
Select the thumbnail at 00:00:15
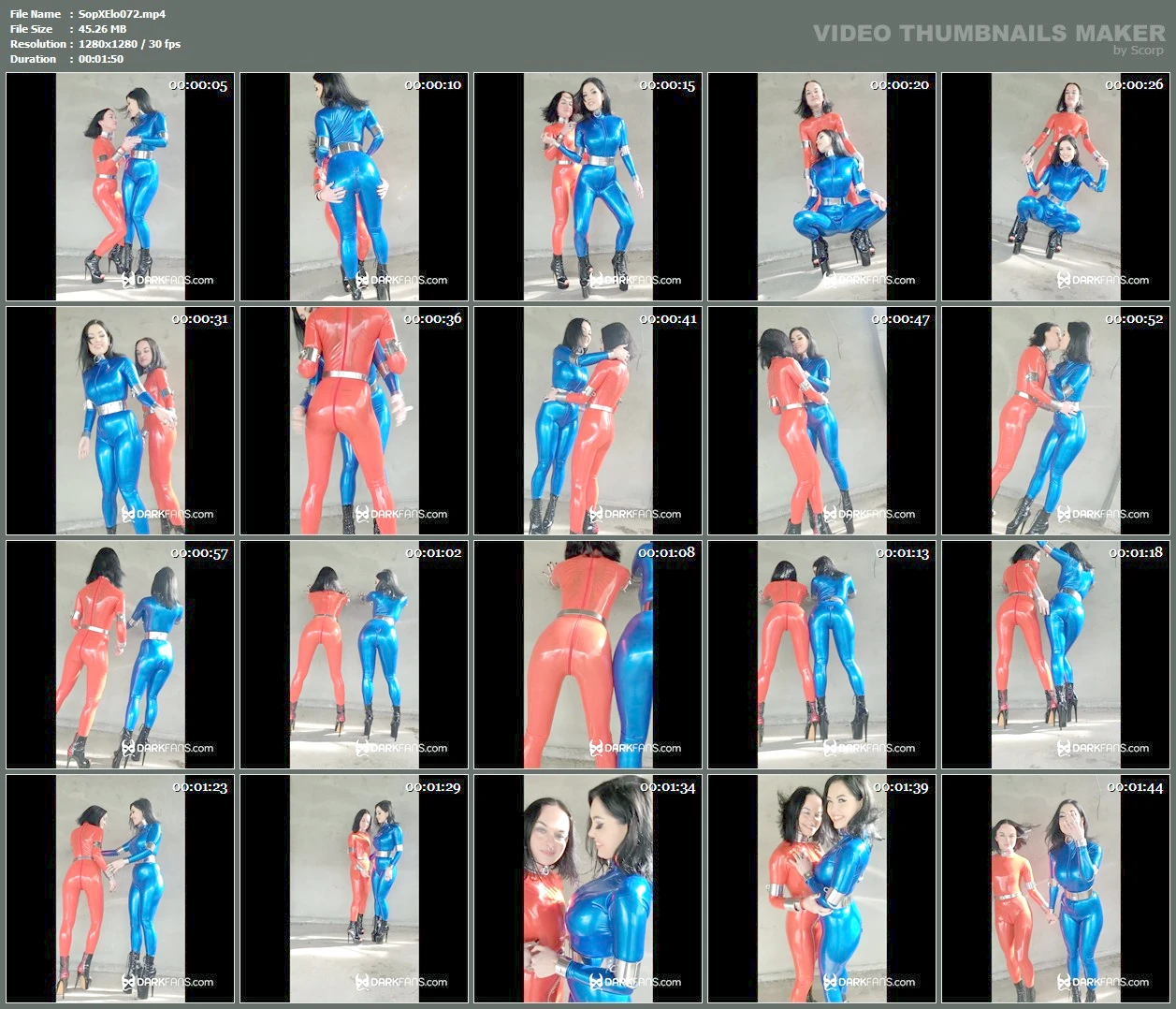coord(588,186)
